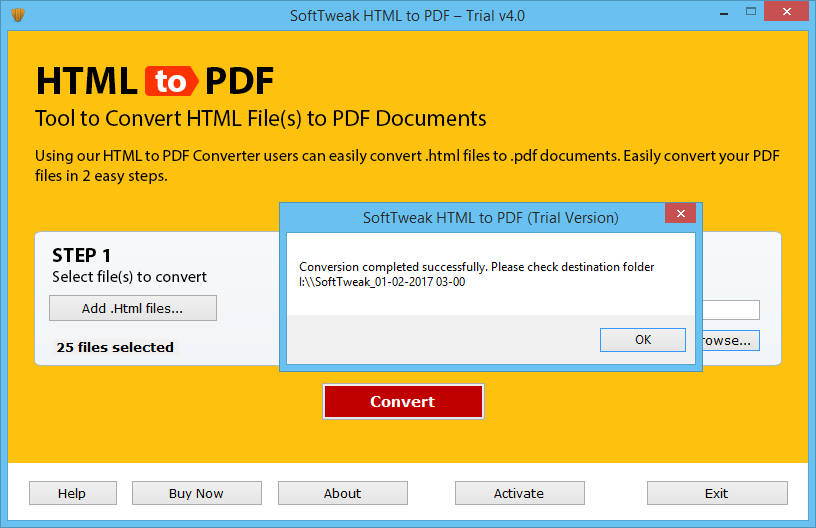Click the red Convert button
Viewport: 816px width, 528px height.
click(403, 402)
